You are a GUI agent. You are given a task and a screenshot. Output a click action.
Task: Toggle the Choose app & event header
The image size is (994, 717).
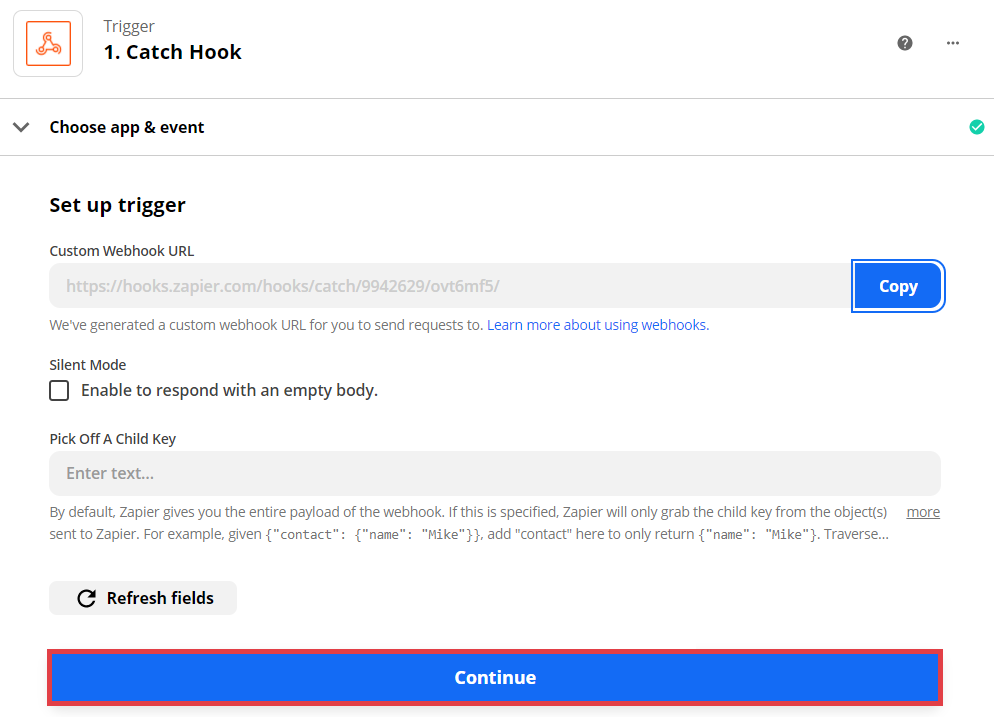coord(127,127)
